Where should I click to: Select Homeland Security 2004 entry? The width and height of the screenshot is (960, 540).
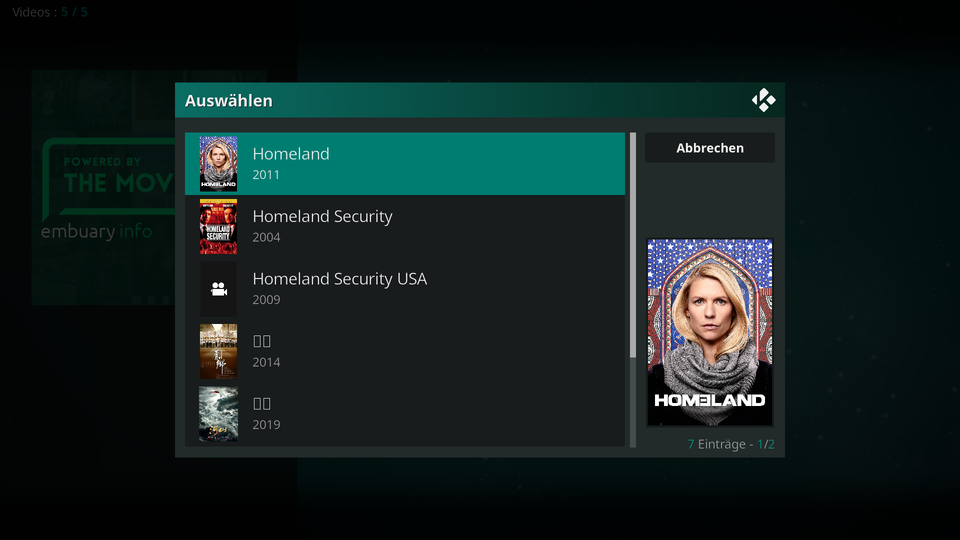pos(405,226)
